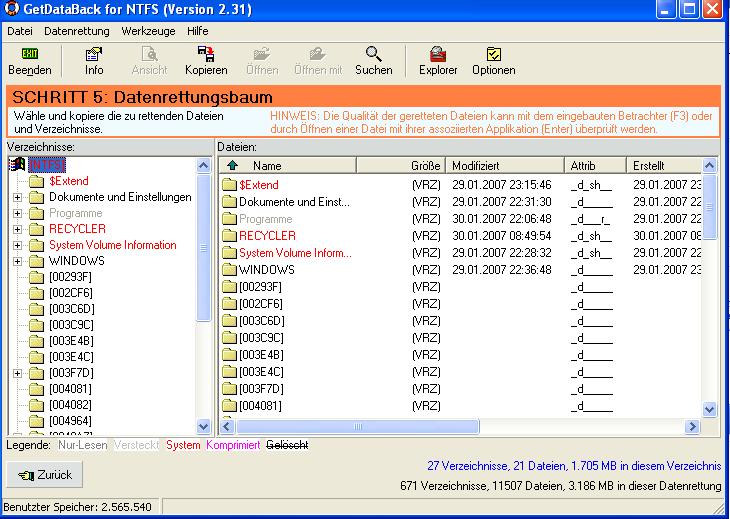Open the Optionen settings icon
This screenshot has width=730, height=519.
493,54
